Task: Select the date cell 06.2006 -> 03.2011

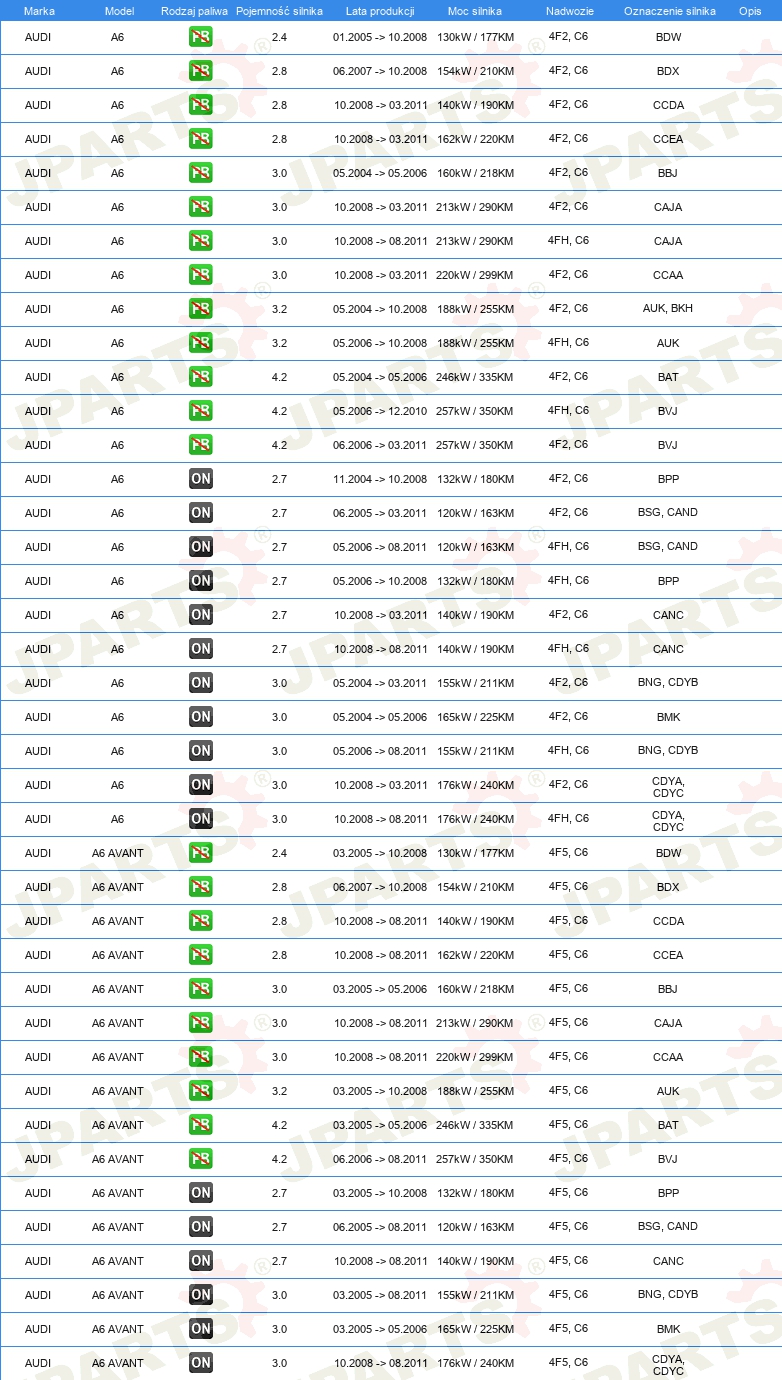Action: coord(380,446)
